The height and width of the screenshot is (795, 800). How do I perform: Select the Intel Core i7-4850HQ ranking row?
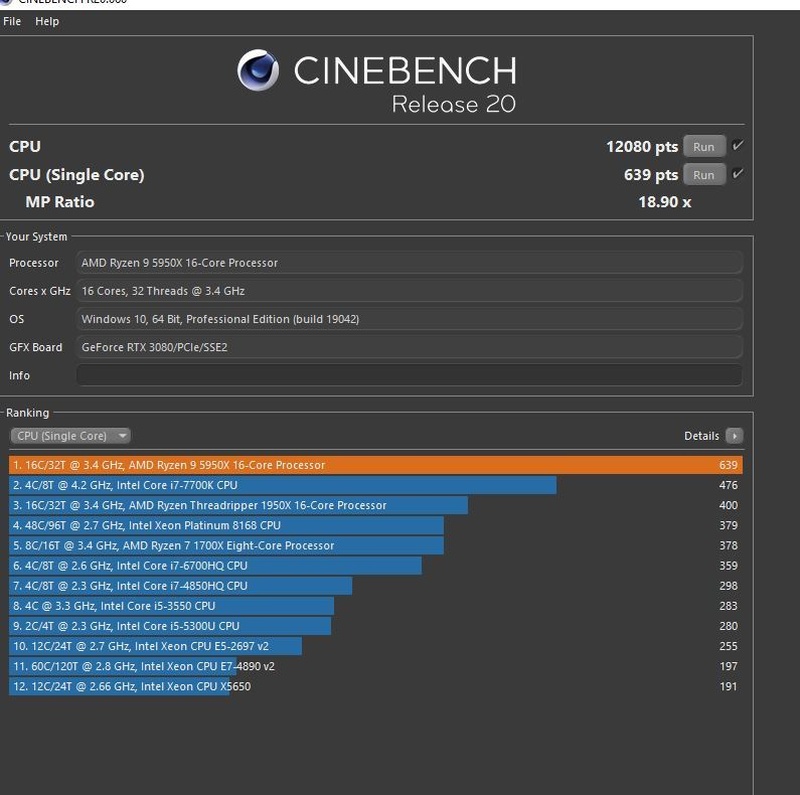coord(376,586)
